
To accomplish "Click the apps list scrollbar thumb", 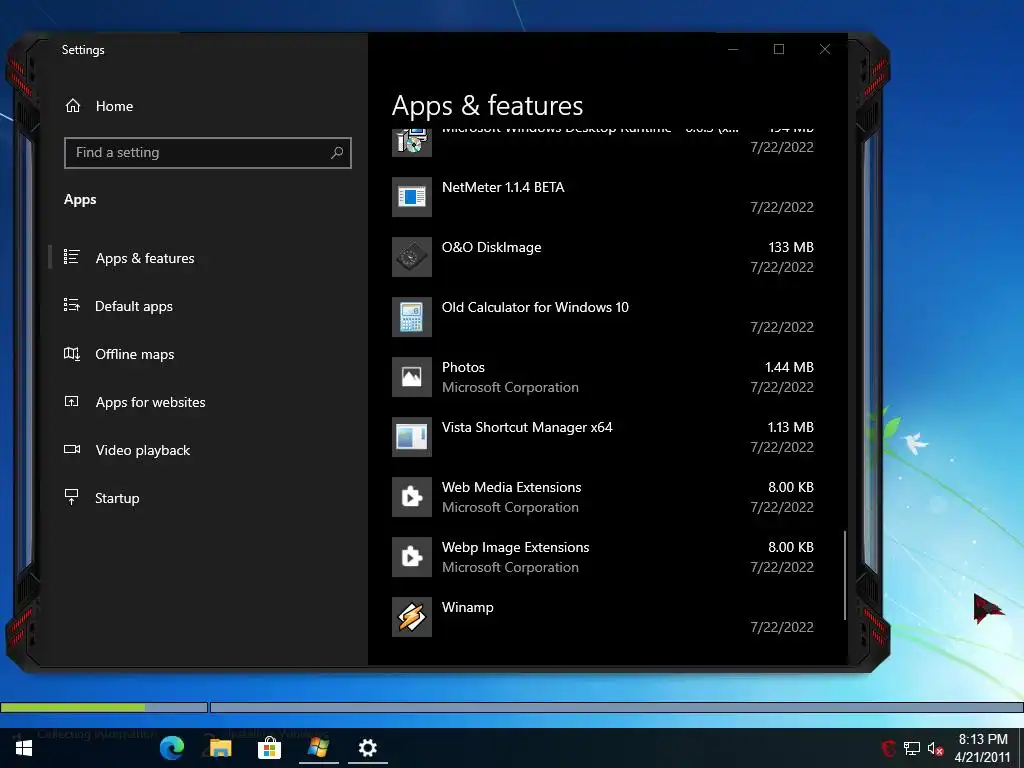I will tap(844, 575).
